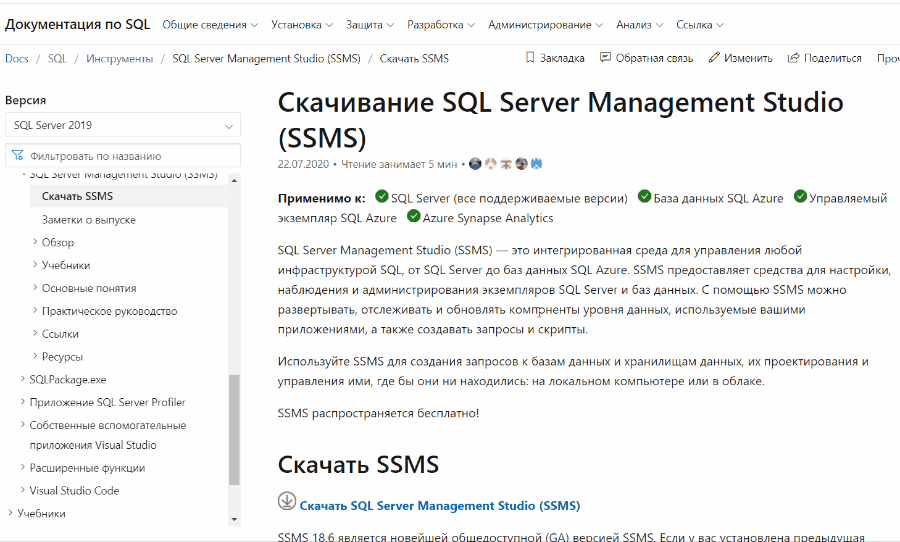Viewport: 900px width, 542px height.
Task: Go to Инструменты in the breadcrumb
Action: point(119,58)
